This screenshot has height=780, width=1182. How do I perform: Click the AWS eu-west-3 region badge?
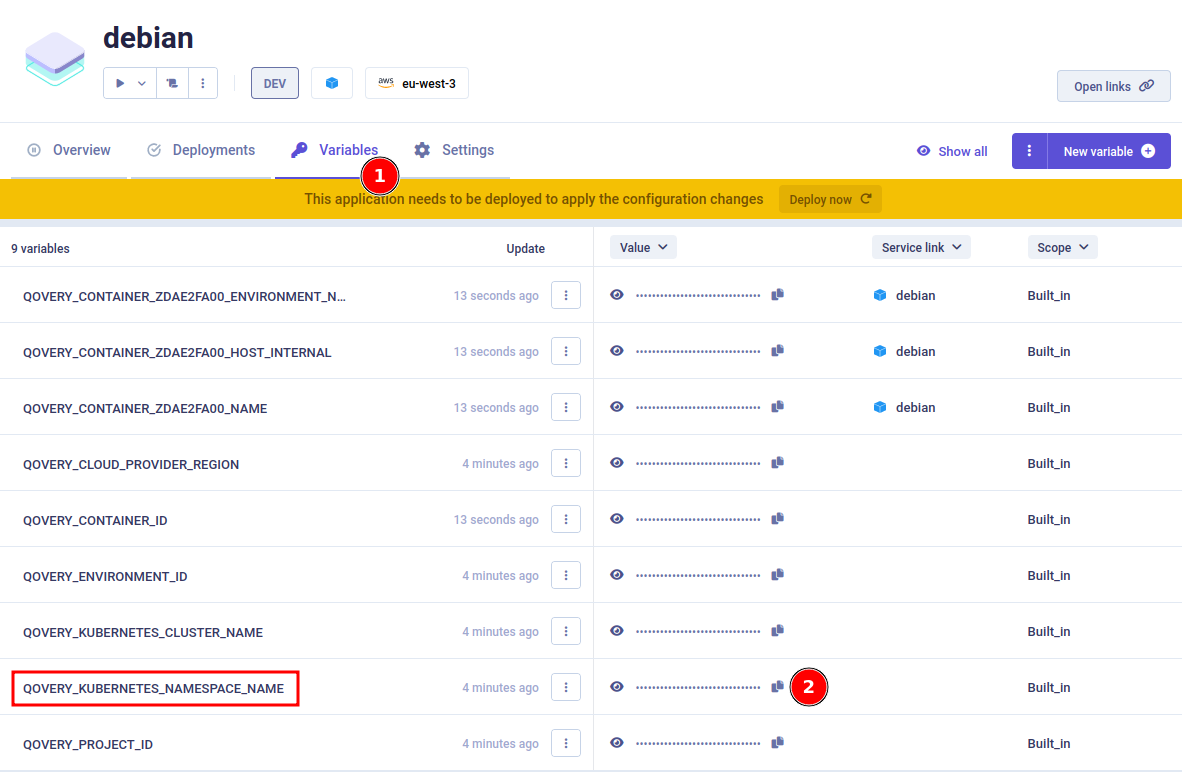(417, 84)
